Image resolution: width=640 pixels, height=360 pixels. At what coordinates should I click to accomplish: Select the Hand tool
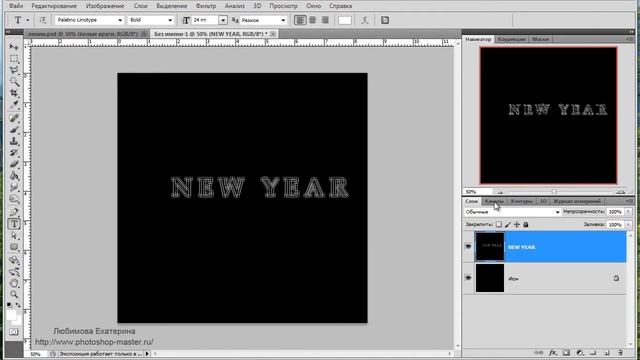[x=14, y=283]
